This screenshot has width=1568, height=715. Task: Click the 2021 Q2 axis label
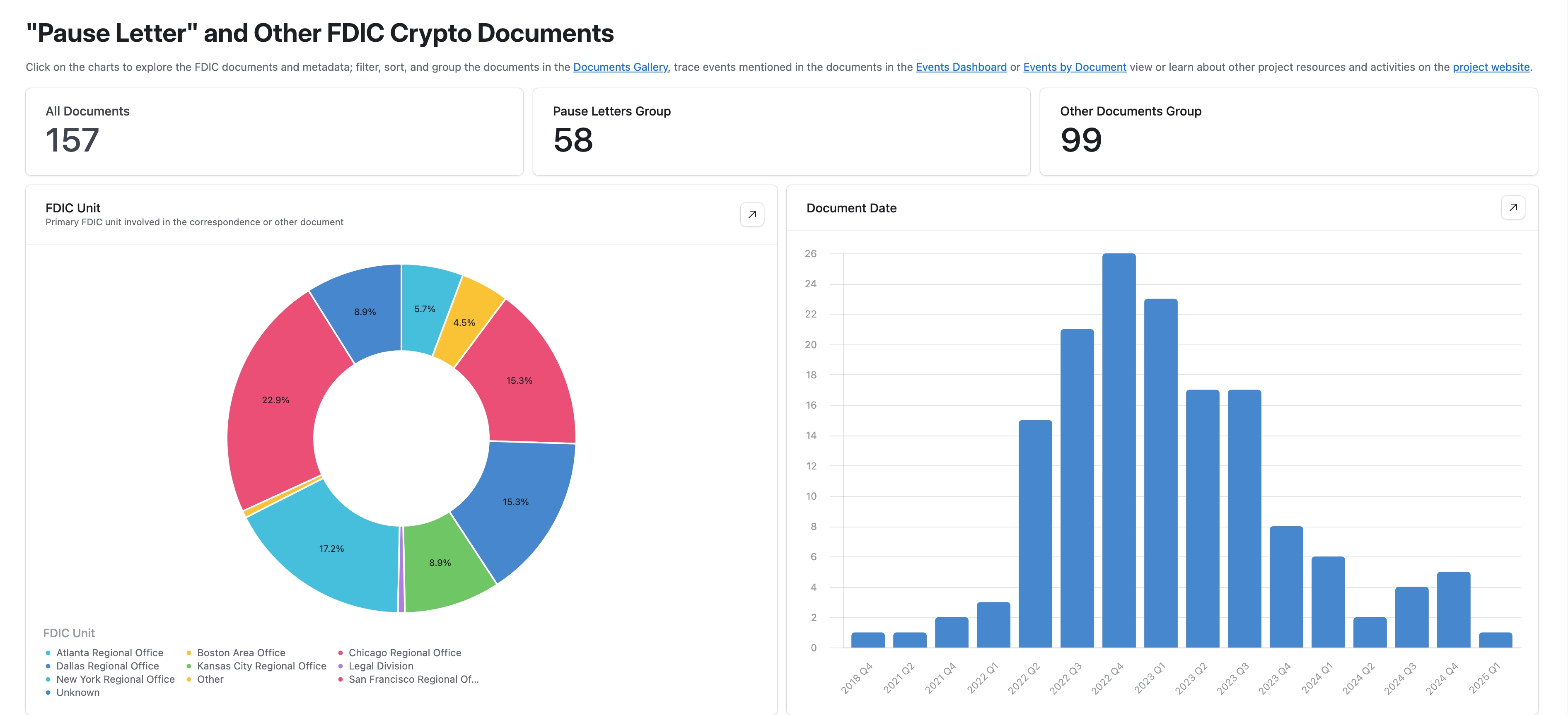899,678
